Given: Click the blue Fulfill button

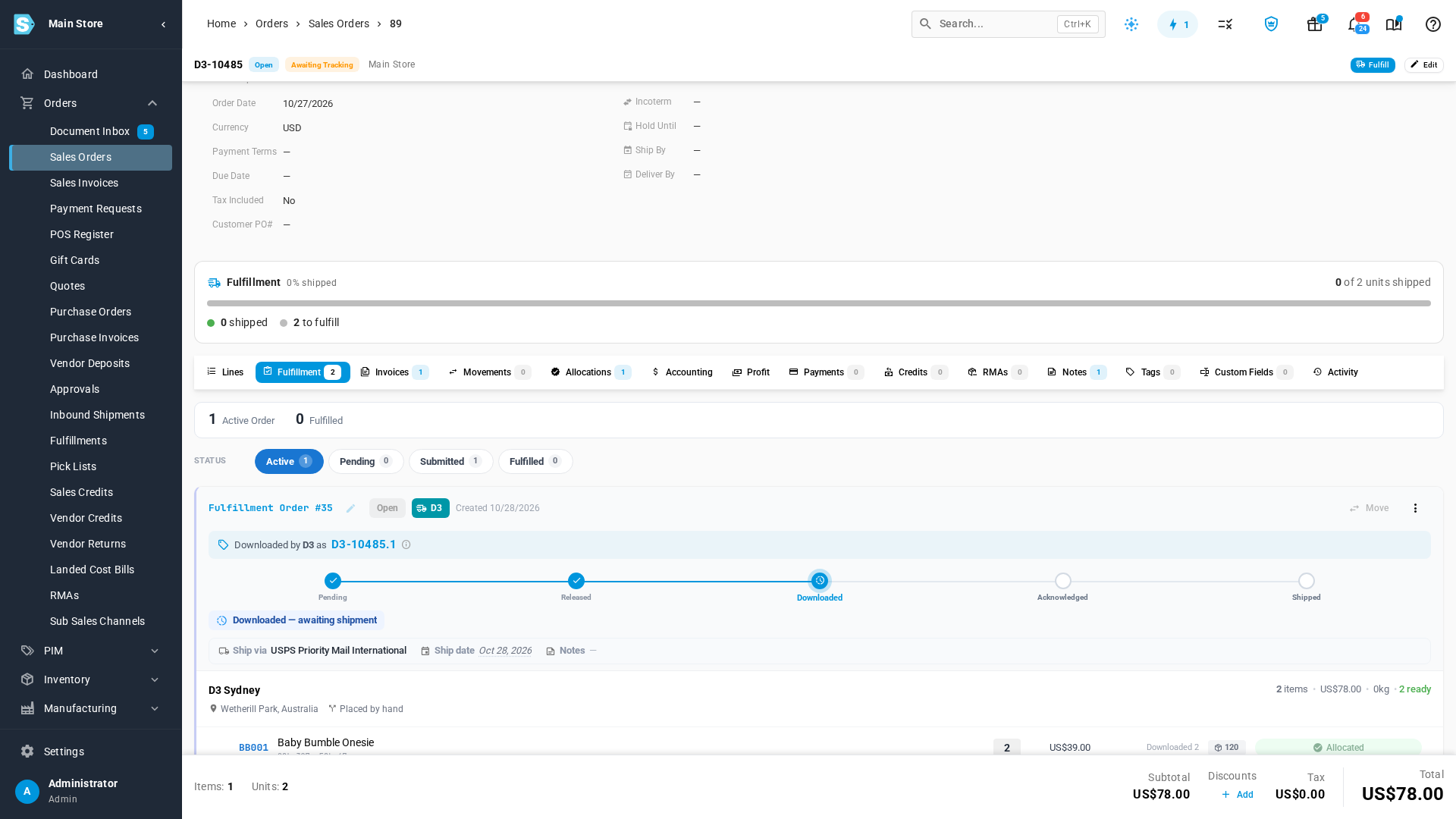Looking at the screenshot, I should 1373,65.
